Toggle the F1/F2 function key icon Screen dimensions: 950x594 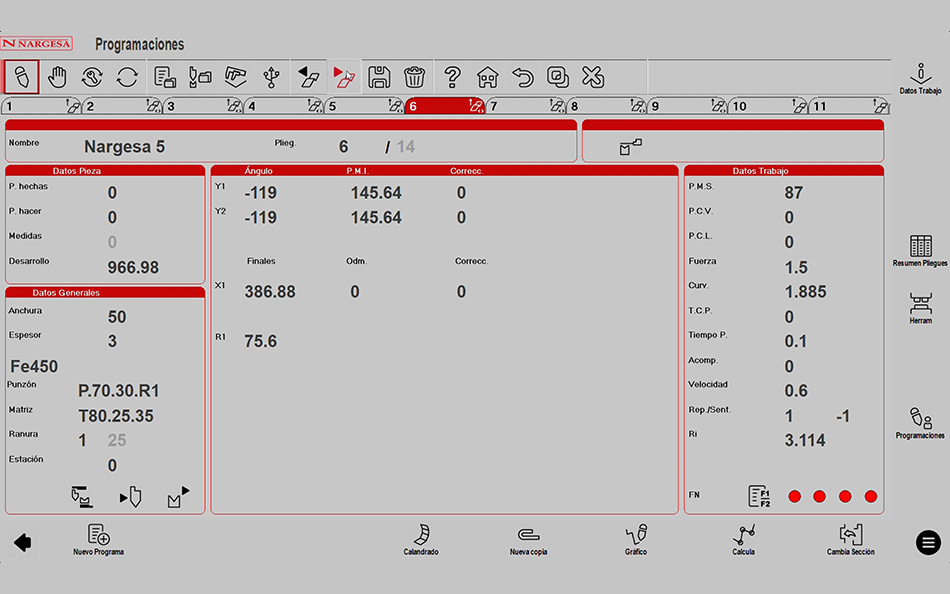759,496
